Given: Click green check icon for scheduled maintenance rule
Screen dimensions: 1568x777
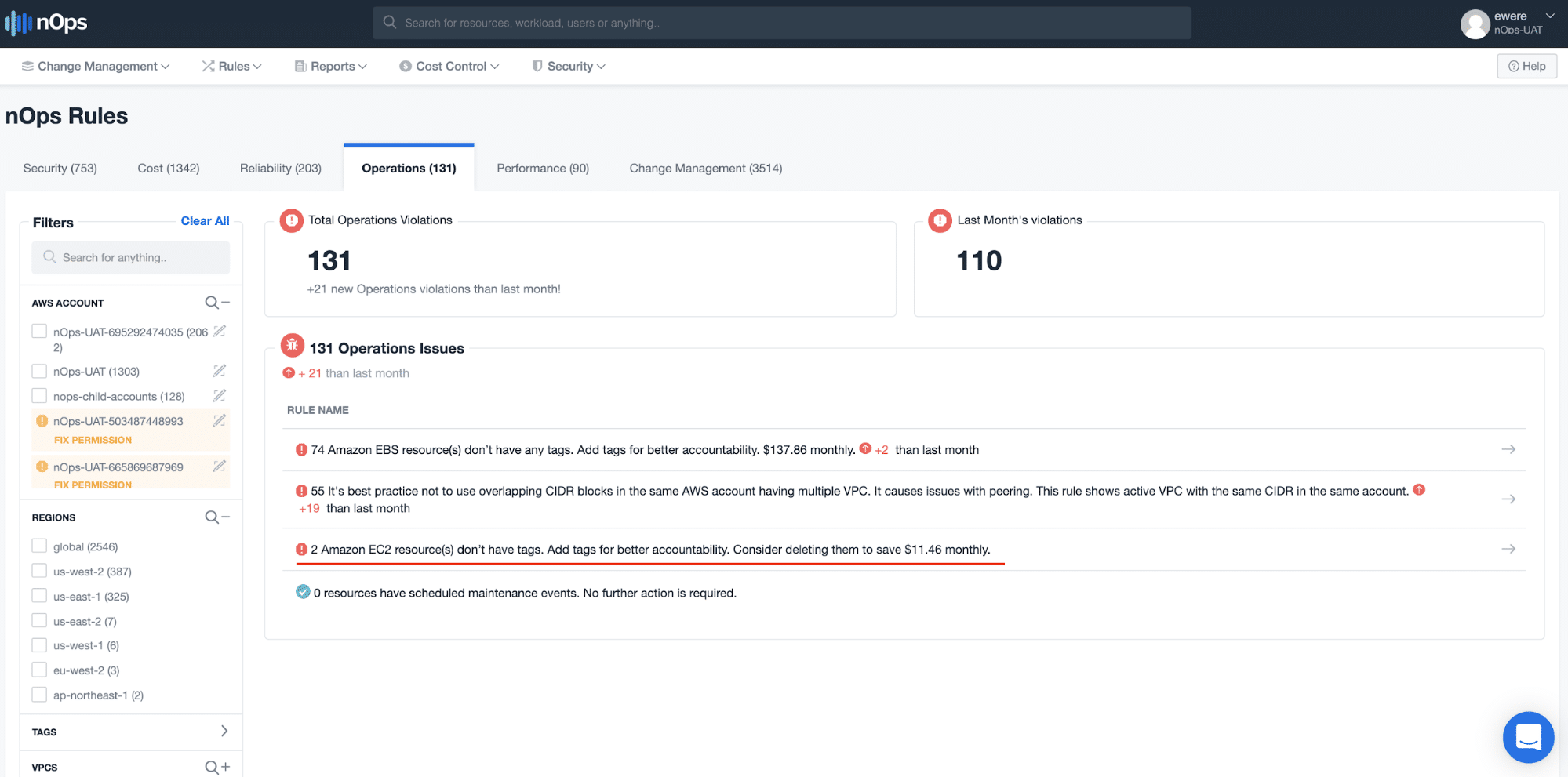Looking at the screenshot, I should coord(303,592).
